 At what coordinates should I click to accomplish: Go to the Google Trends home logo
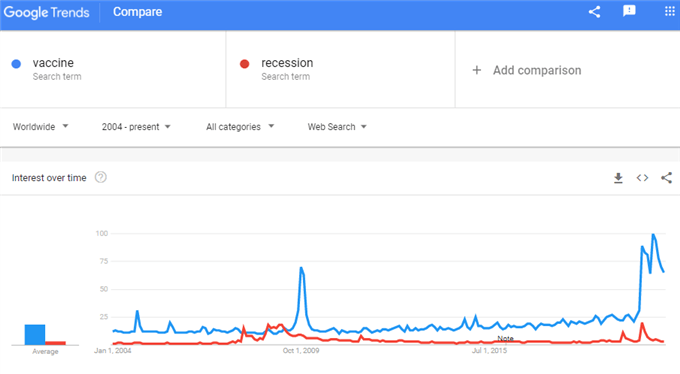click(46, 12)
